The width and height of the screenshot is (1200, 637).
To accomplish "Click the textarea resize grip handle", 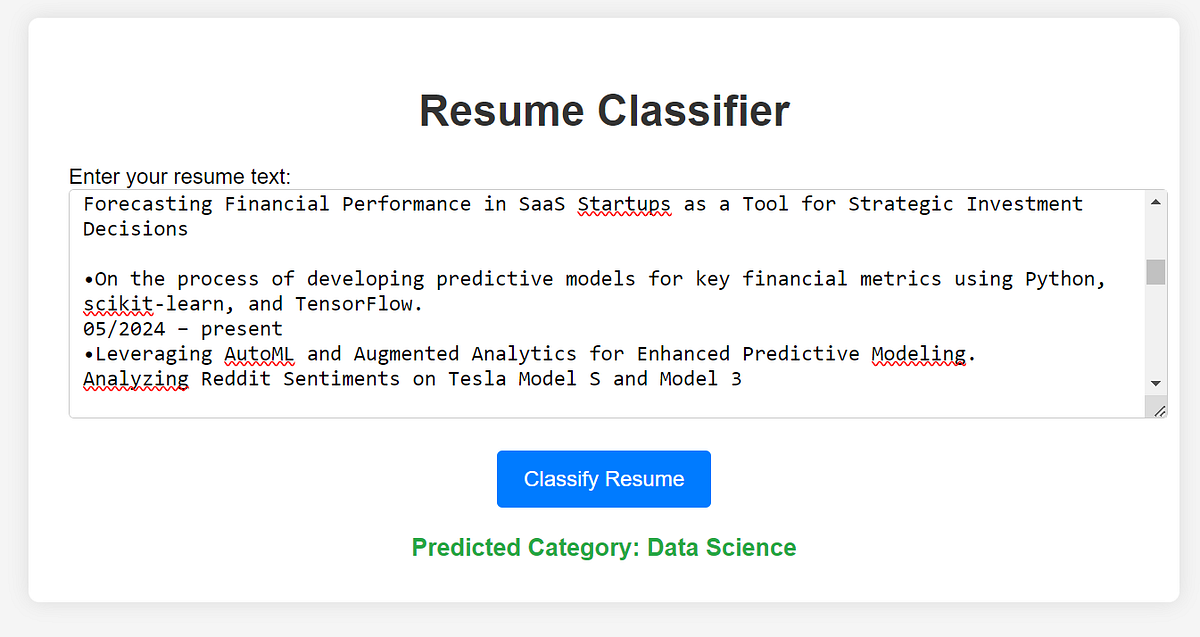I will [1160, 410].
